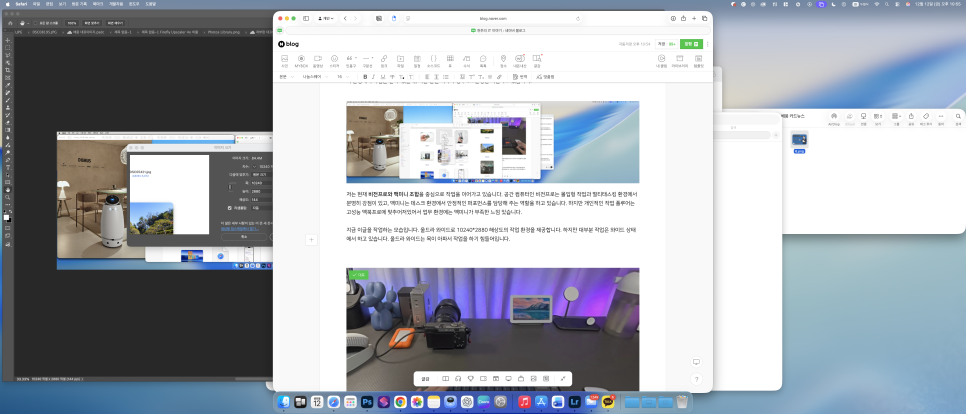
Task: Open Photoshop from the Dock
Action: tap(367, 402)
